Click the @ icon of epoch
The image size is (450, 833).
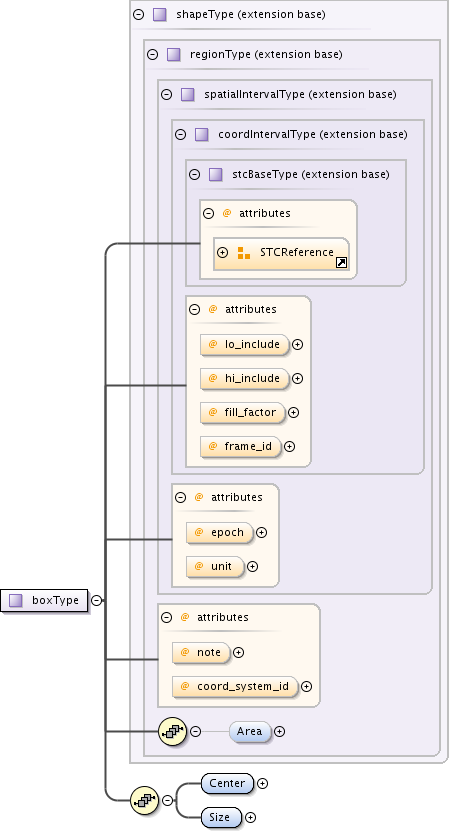click(x=199, y=532)
